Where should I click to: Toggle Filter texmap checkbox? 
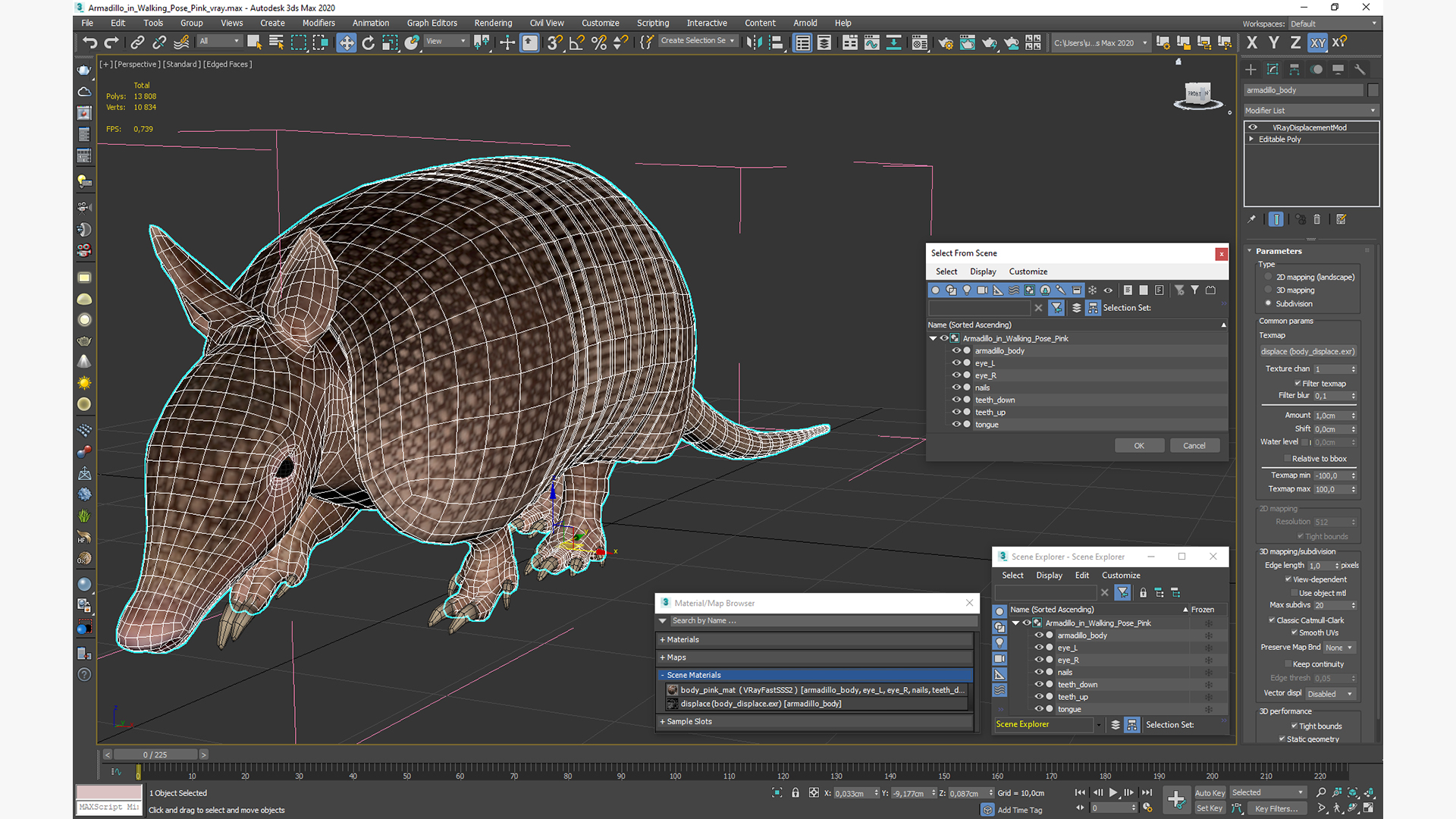point(1298,383)
